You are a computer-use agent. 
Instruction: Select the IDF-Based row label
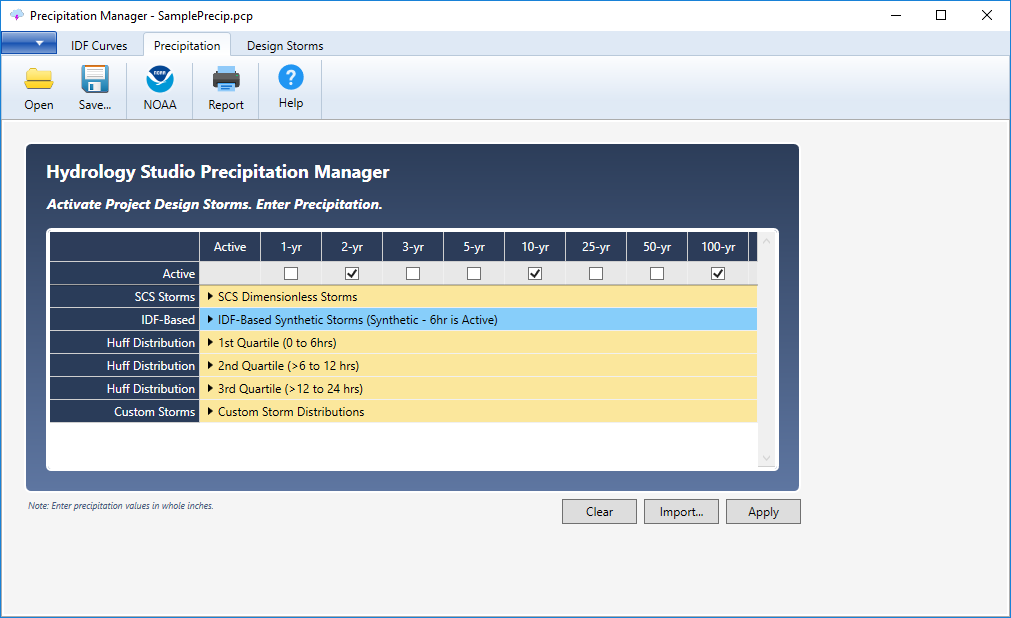click(124, 319)
